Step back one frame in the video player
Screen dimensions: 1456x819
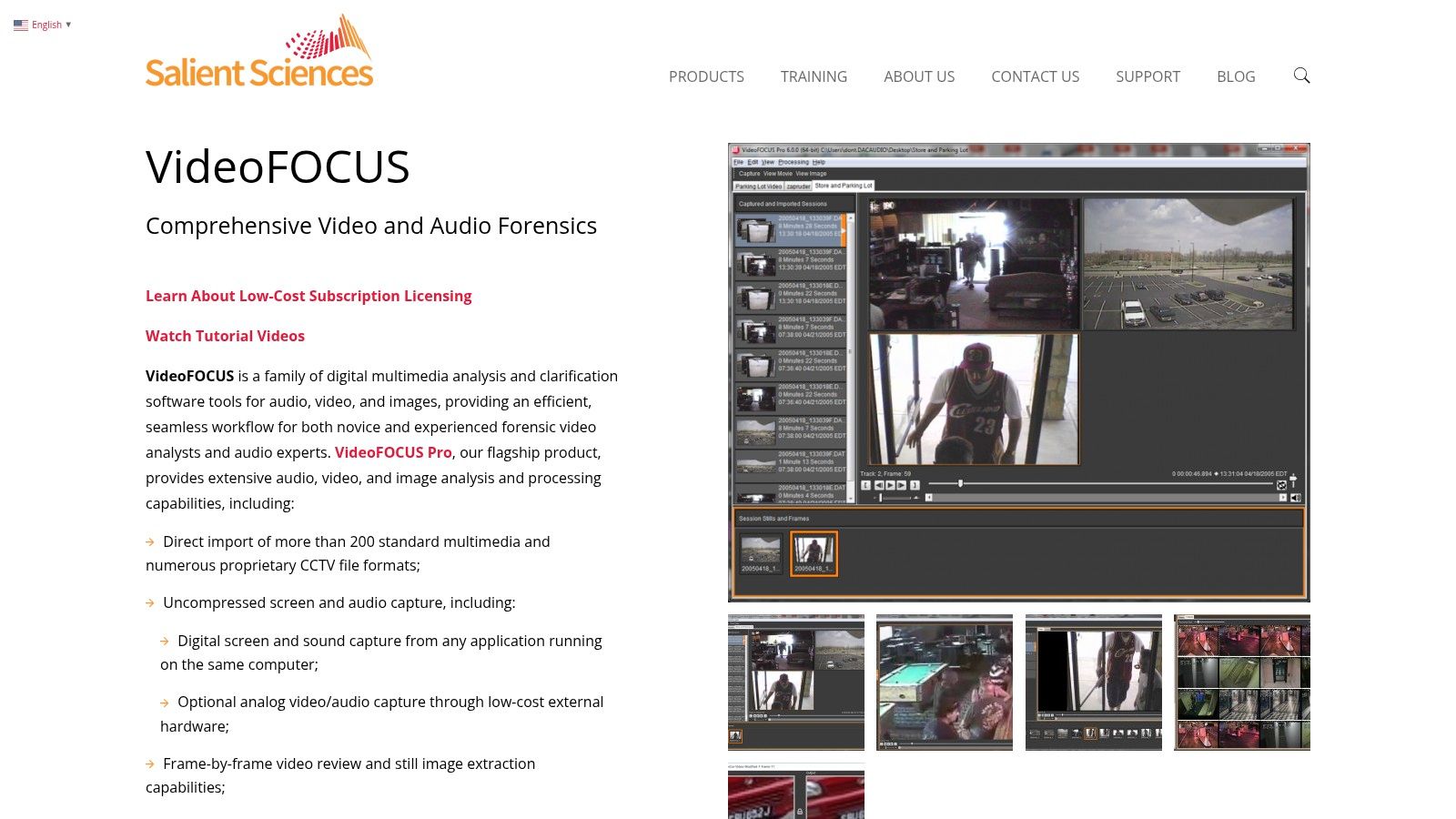879,485
